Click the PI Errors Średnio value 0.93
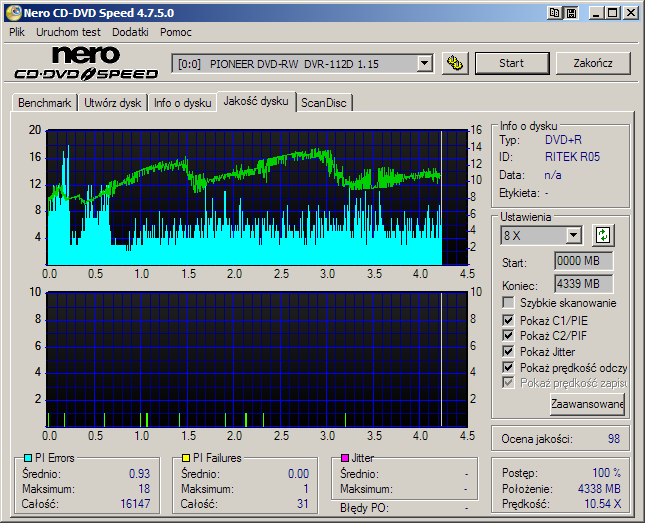 point(140,474)
